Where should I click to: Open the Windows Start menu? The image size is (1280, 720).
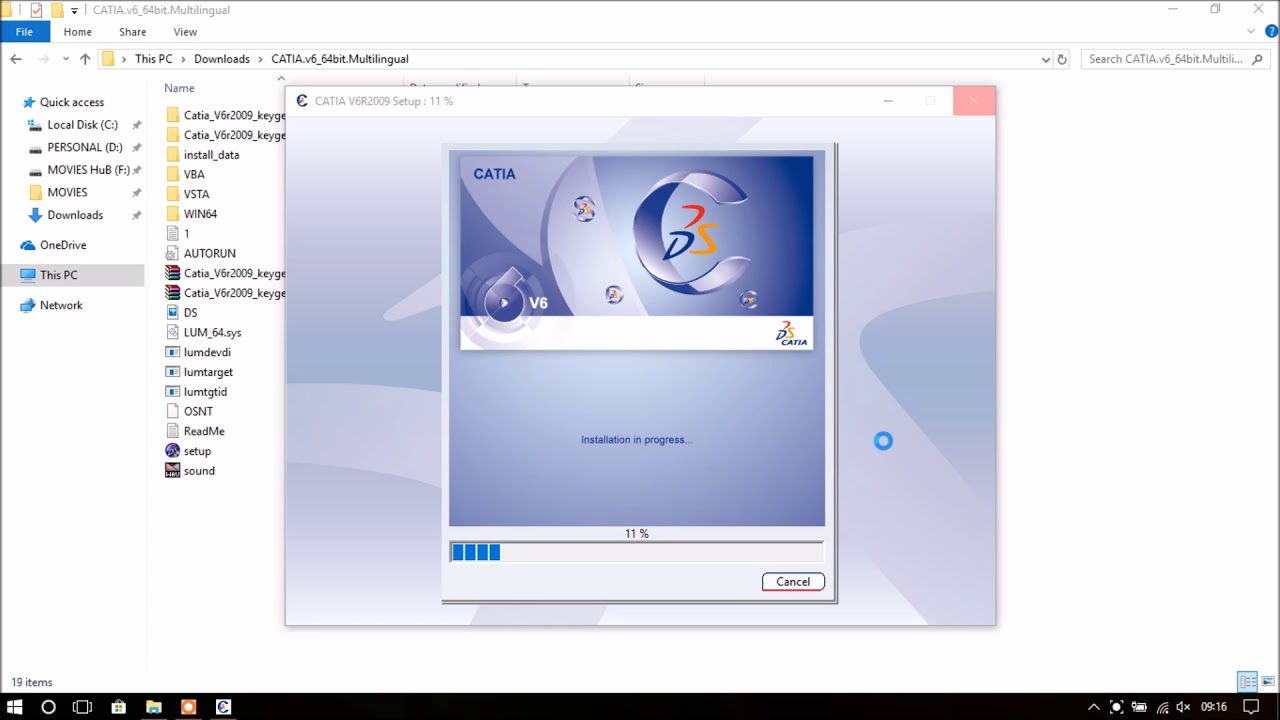[15, 707]
